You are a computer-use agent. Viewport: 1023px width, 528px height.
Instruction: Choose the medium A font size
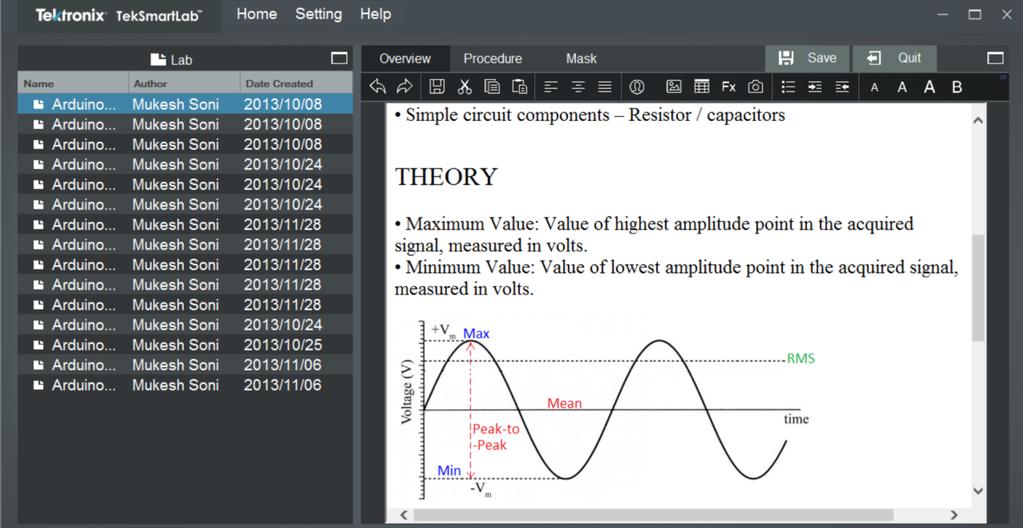tap(902, 87)
